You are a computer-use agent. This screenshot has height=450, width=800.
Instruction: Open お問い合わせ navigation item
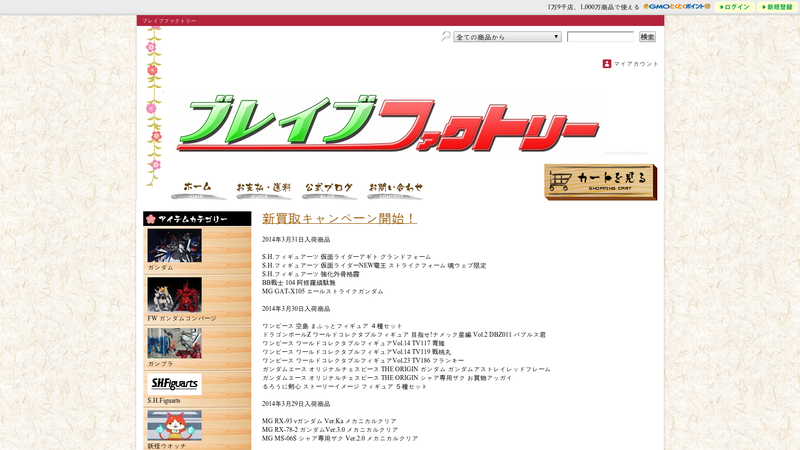(x=395, y=189)
